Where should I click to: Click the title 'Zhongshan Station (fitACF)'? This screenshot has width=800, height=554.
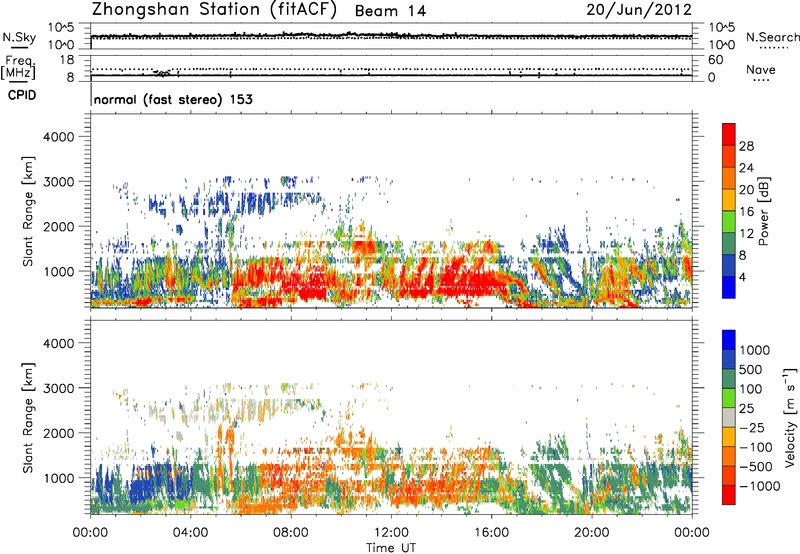click(x=214, y=10)
